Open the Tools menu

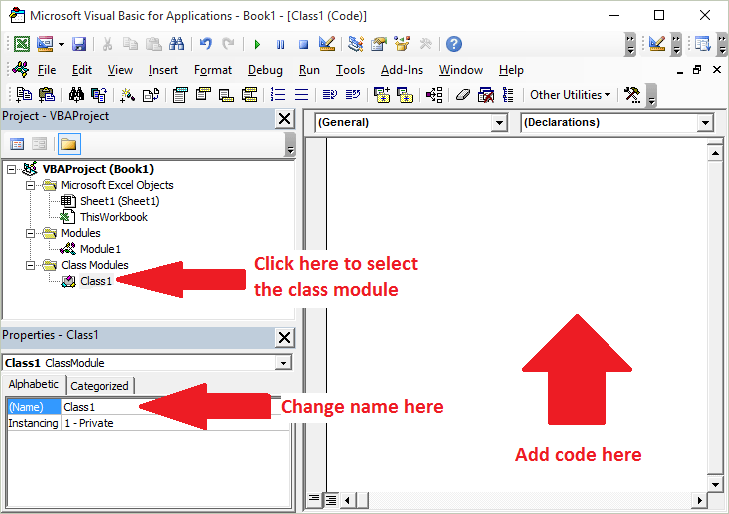(350, 70)
